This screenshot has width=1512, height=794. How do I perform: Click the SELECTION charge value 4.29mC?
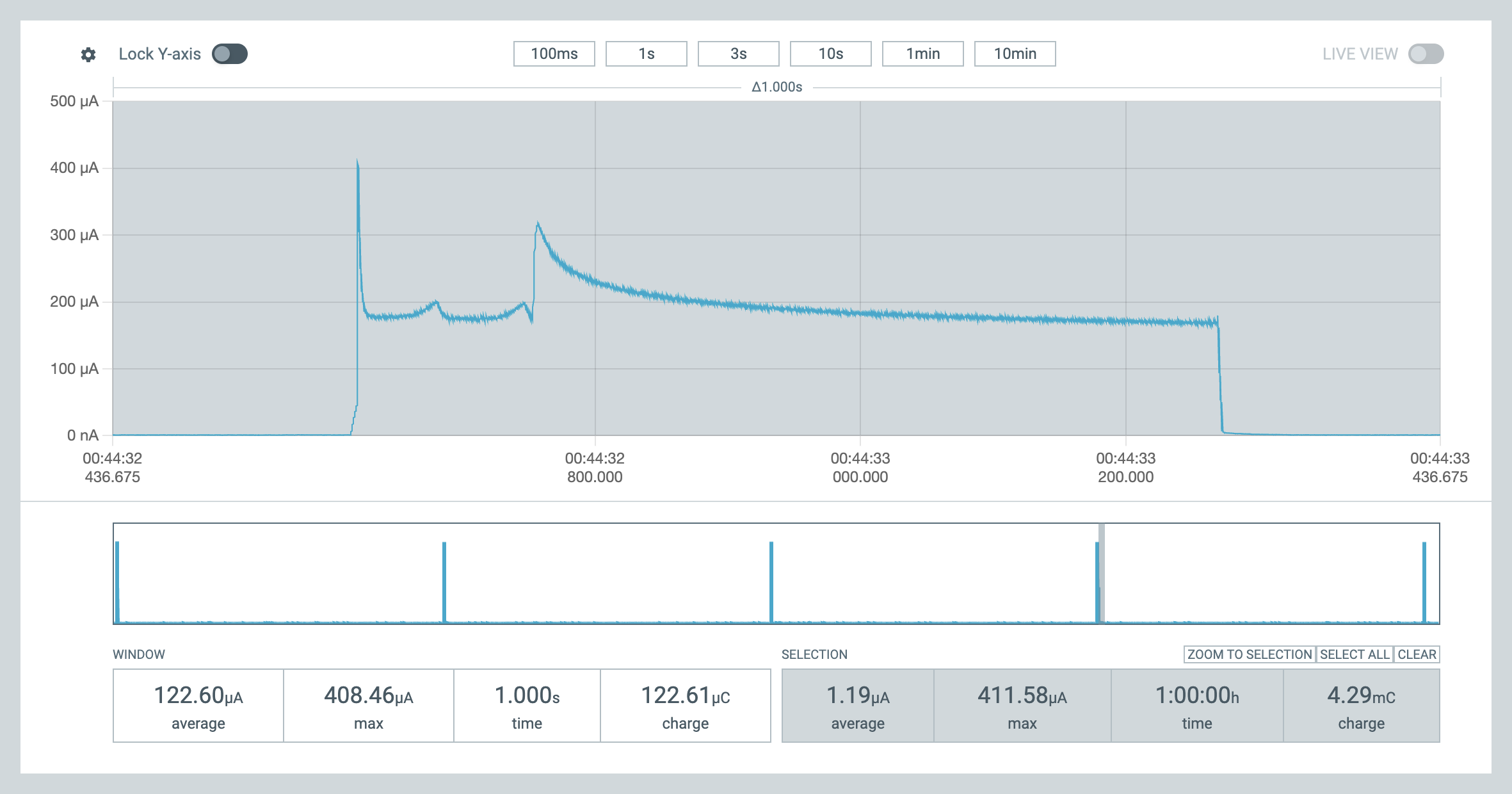[1362, 697]
